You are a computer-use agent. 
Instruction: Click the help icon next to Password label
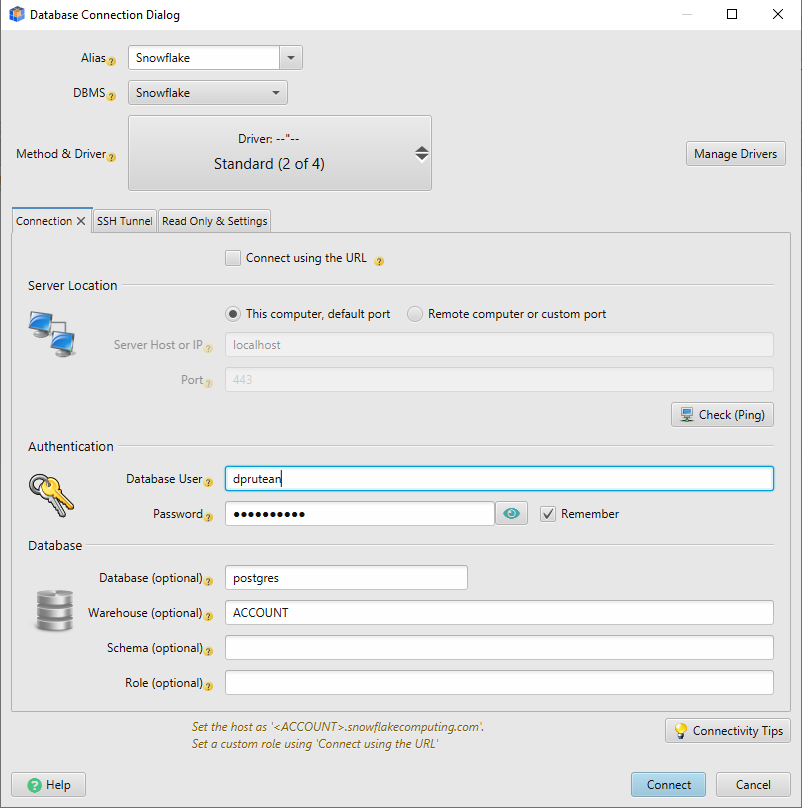pyautogui.click(x=208, y=517)
